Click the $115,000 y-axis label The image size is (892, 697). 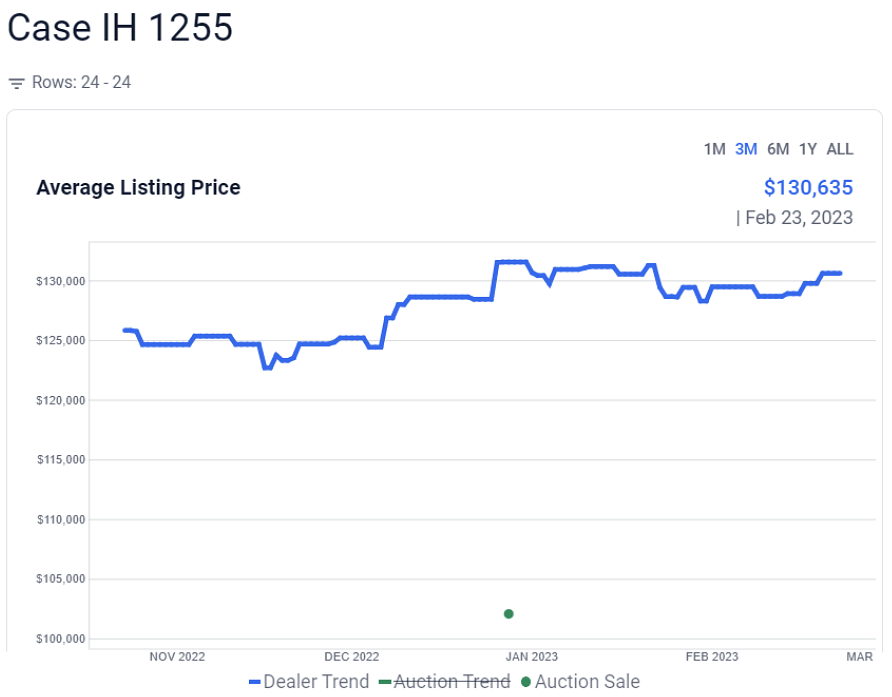coord(61,459)
